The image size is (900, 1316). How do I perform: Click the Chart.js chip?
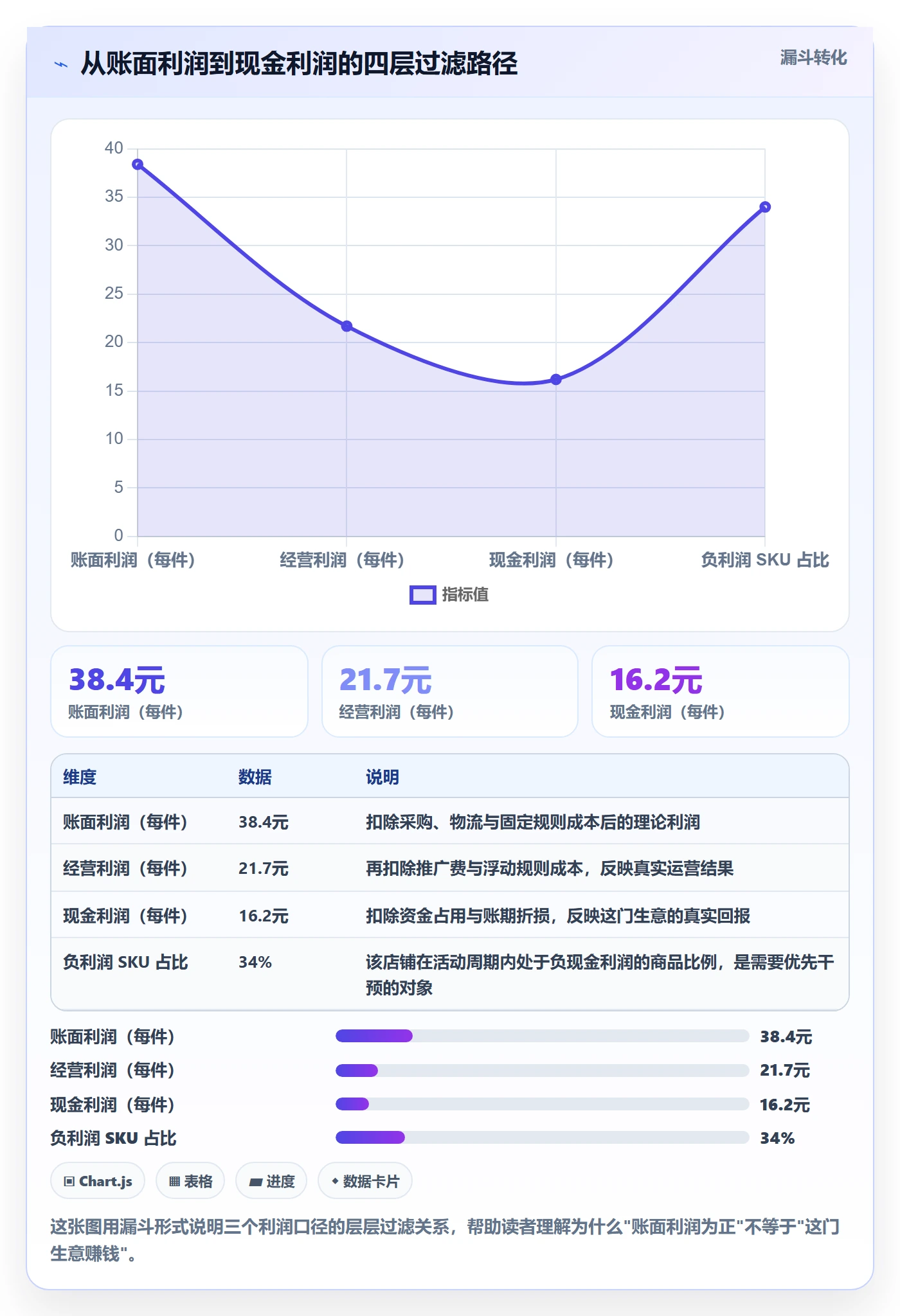click(98, 1181)
